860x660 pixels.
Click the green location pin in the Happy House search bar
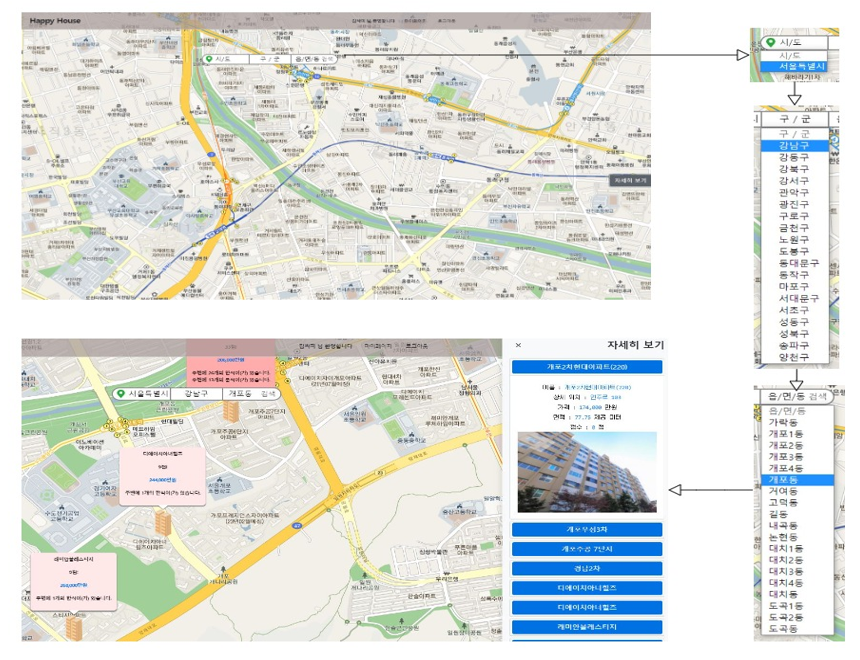coord(208,59)
